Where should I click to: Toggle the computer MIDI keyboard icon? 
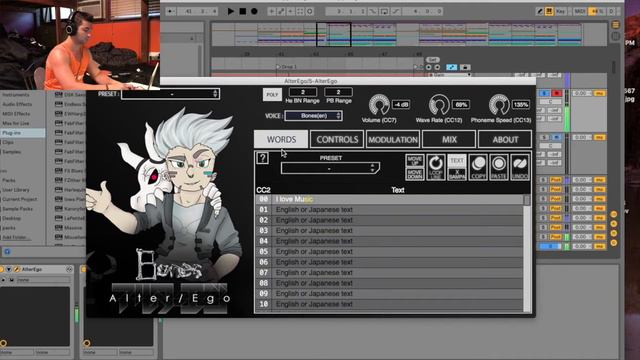tap(549, 11)
